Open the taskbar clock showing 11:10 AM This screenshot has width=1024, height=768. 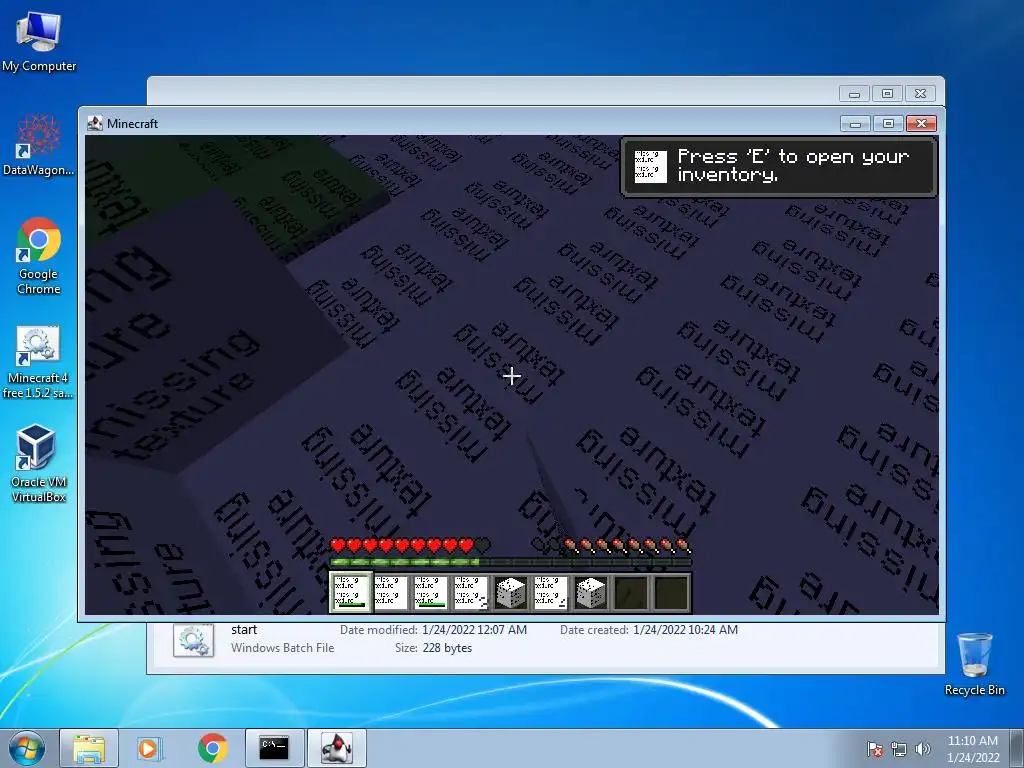(973, 749)
